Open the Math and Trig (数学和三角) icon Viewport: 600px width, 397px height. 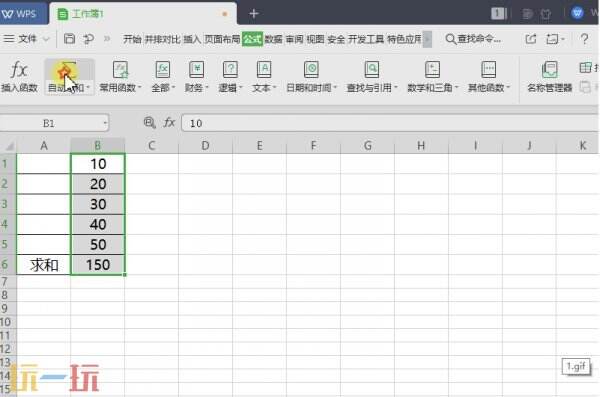click(x=432, y=70)
